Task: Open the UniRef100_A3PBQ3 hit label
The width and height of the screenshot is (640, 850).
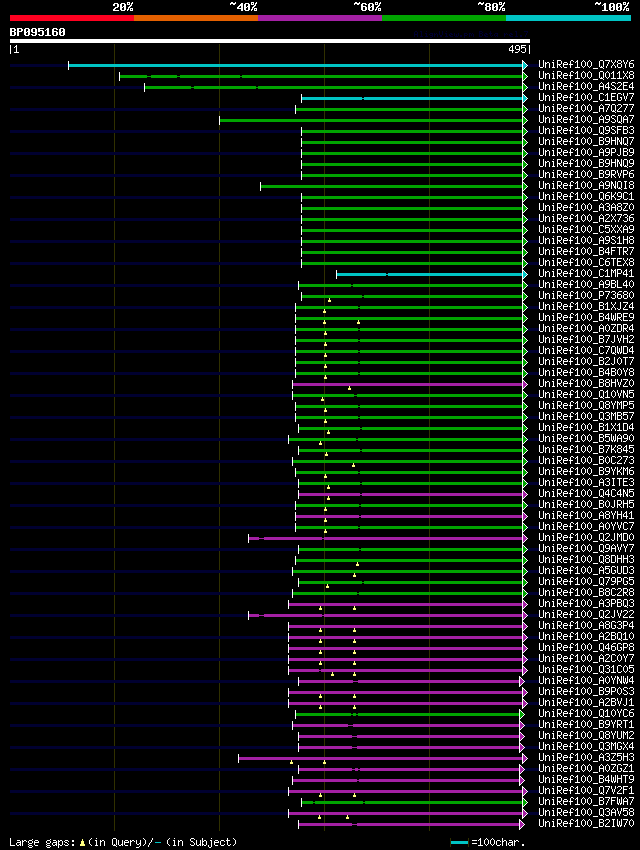Action: 586,603
